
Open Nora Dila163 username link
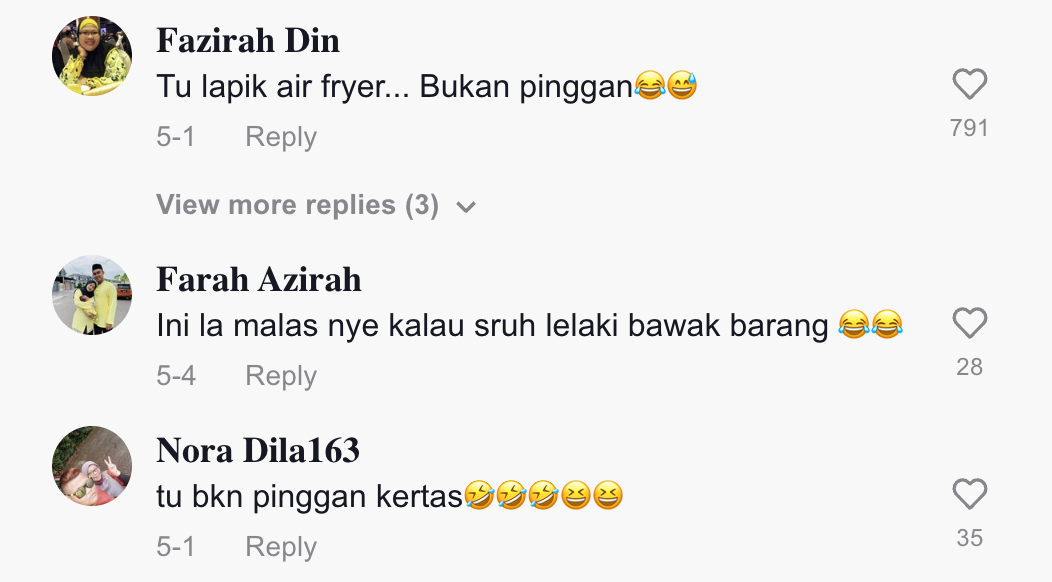click(x=258, y=451)
